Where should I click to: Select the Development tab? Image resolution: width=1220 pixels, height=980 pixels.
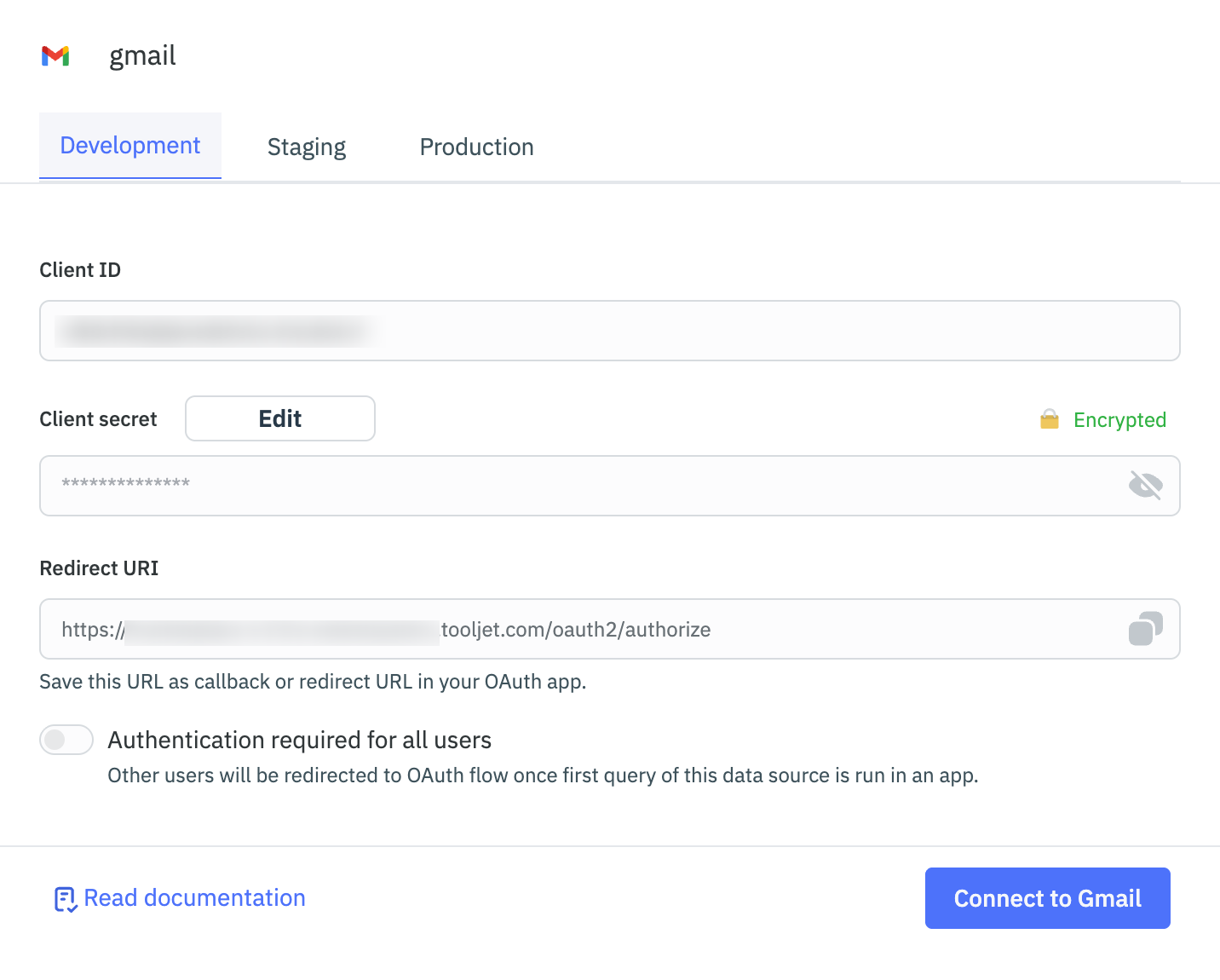tap(129, 145)
